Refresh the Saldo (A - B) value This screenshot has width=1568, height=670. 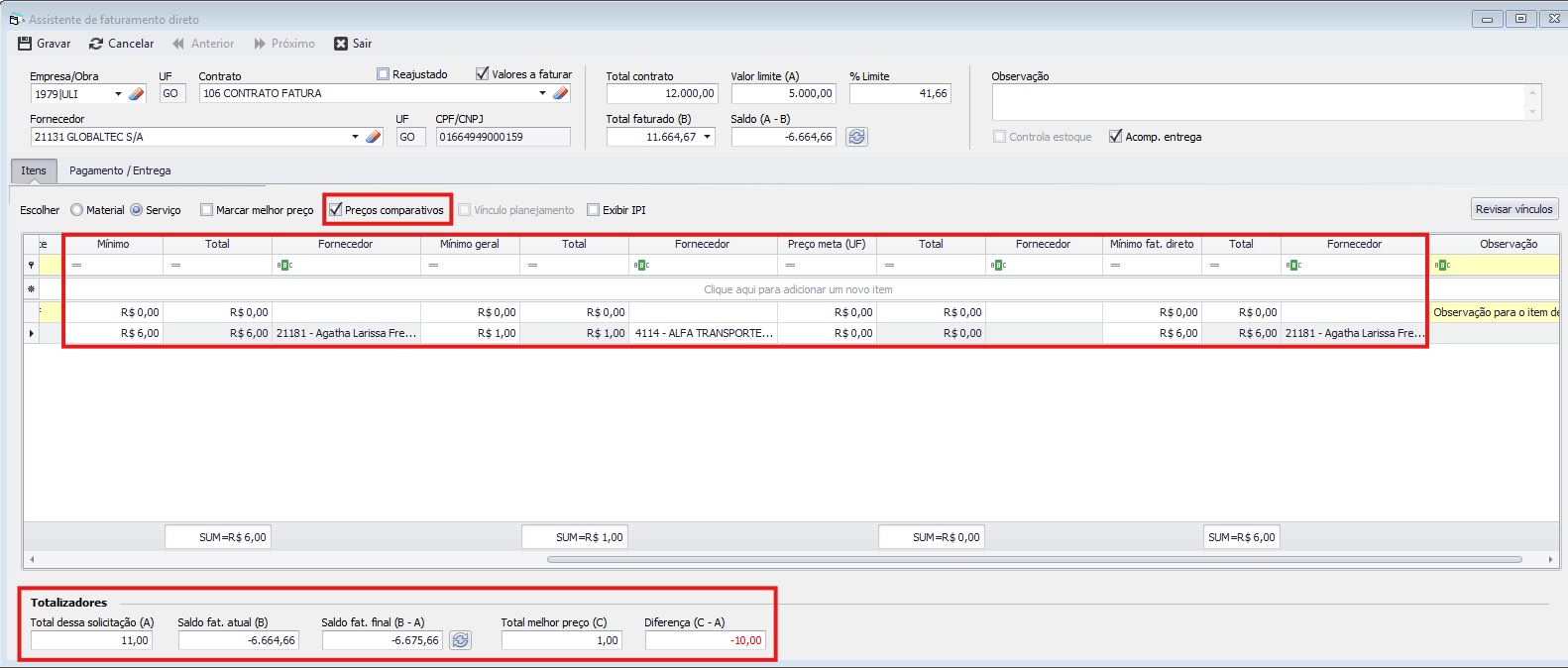tap(857, 137)
